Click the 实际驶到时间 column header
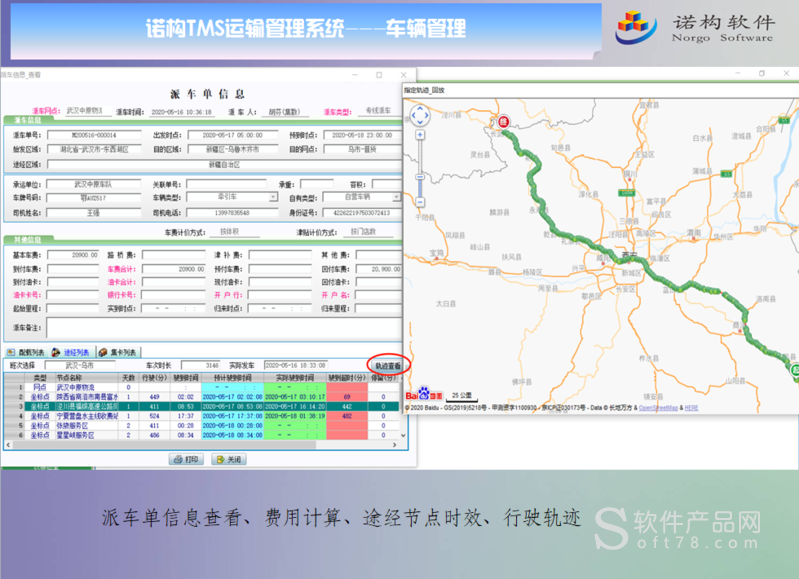The height and width of the screenshot is (579, 799). click(x=295, y=378)
